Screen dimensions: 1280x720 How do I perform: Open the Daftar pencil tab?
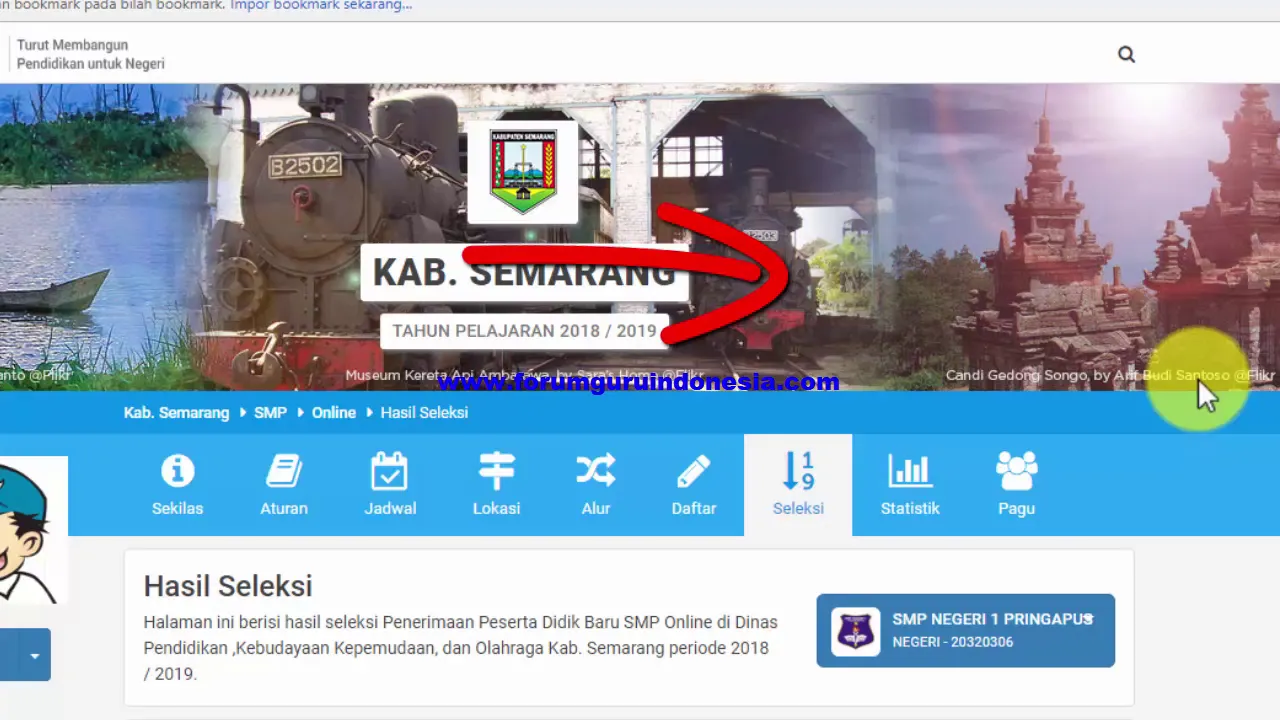coord(694,485)
